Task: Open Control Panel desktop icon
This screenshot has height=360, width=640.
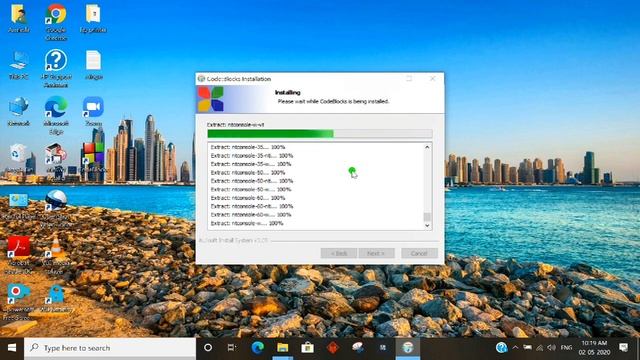Action: pos(18,206)
